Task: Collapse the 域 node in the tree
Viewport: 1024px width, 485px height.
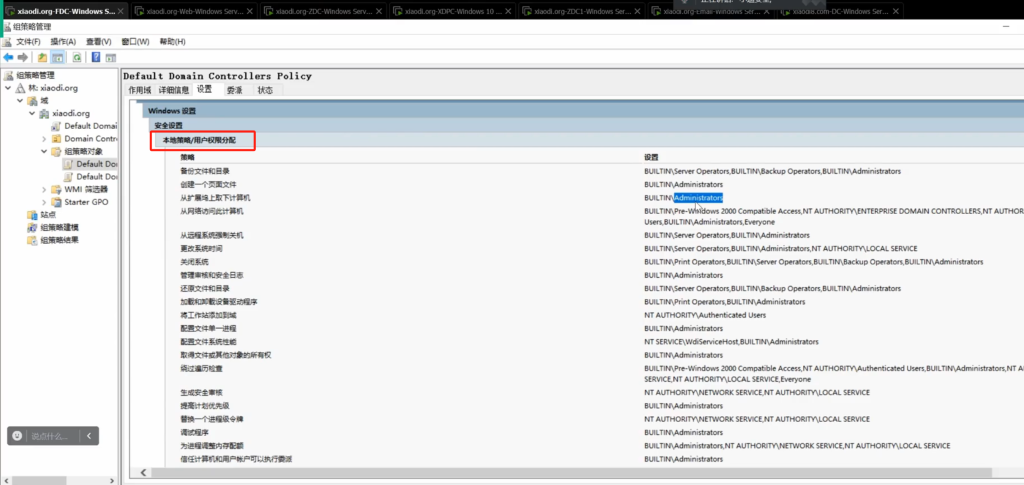Action: (20, 101)
